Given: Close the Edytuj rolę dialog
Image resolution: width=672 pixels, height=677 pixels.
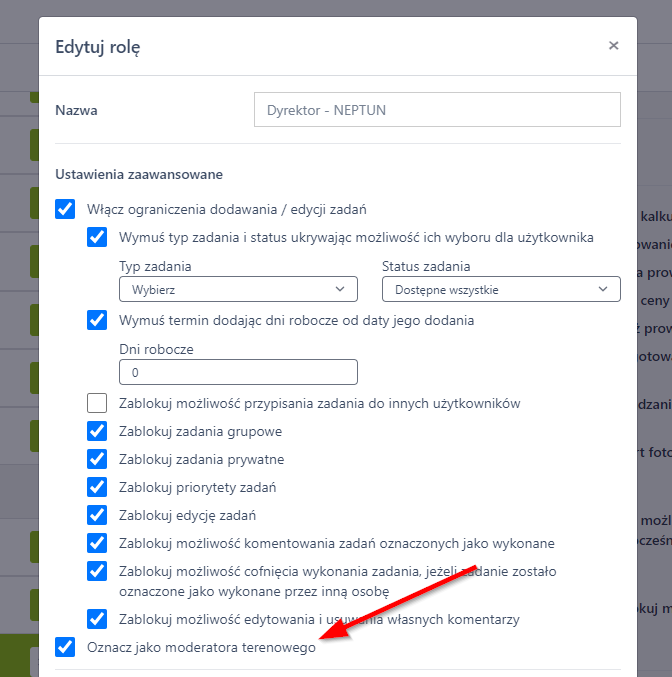Looking at the screenshot, I should click(x=613, y=45).
